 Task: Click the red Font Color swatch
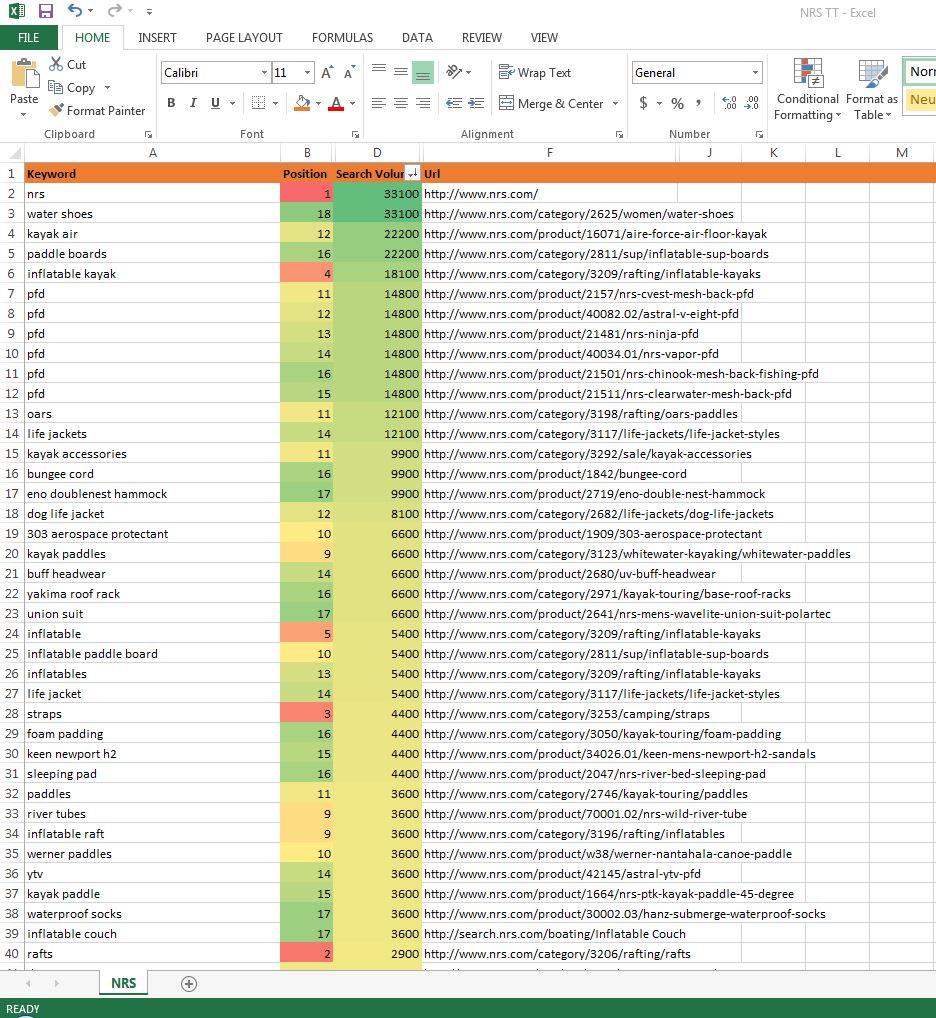[334, 108]
